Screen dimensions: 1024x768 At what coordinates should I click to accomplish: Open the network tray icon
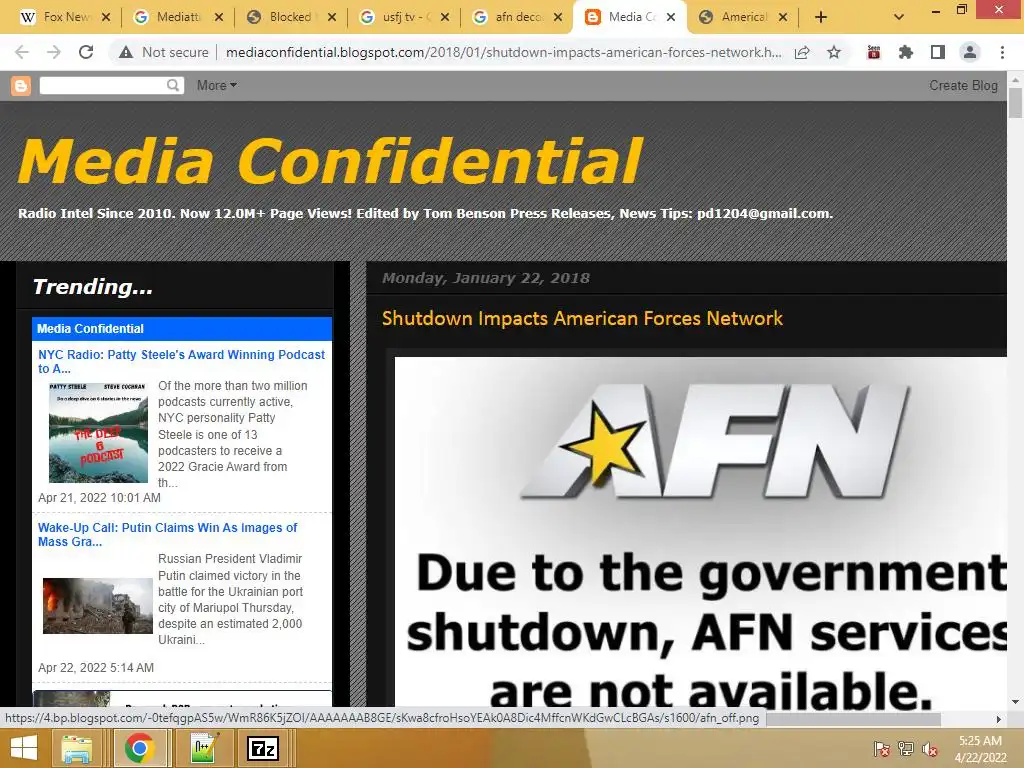tap(906, 749)
